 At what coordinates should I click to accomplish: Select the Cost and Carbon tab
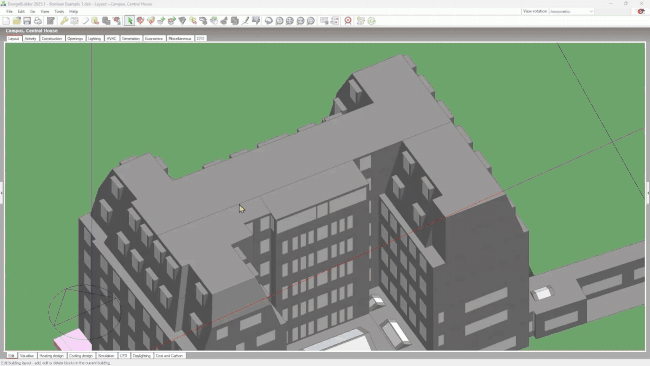point(169,356)
